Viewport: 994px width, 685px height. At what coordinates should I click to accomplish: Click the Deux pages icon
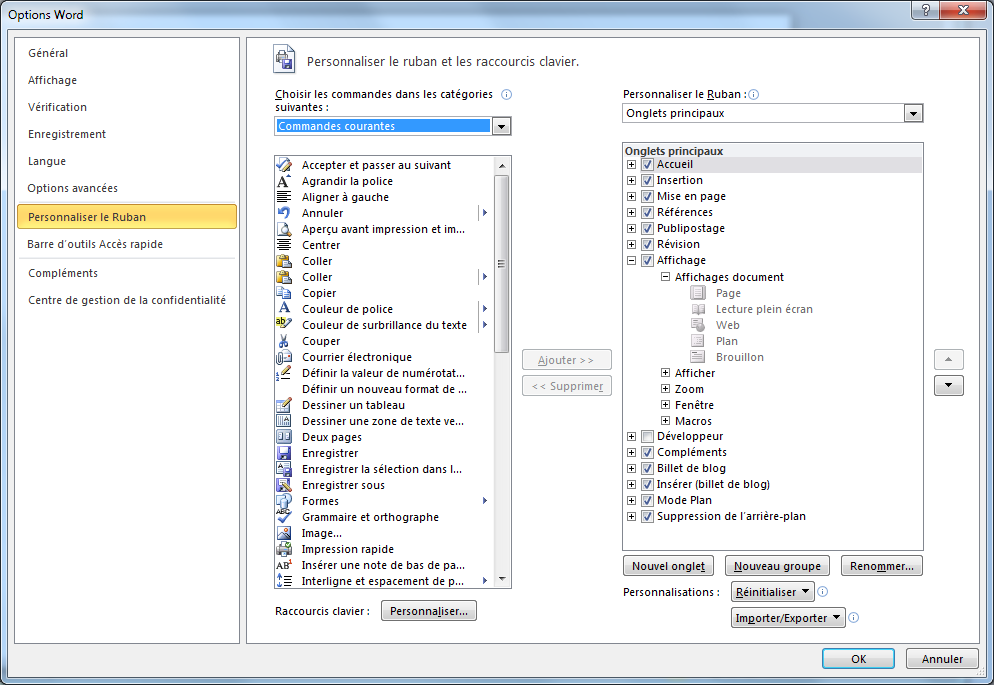284,437
